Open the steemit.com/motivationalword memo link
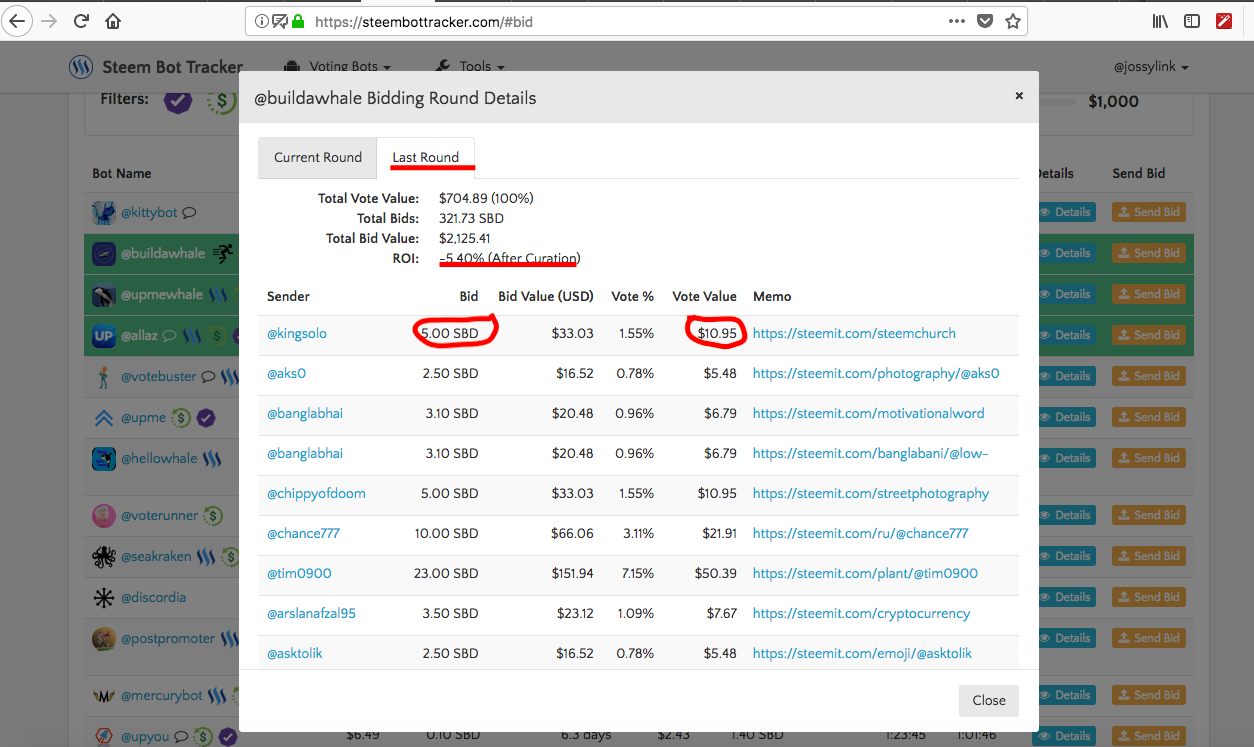Screen dimensions: 1254x747 point(868,414)
